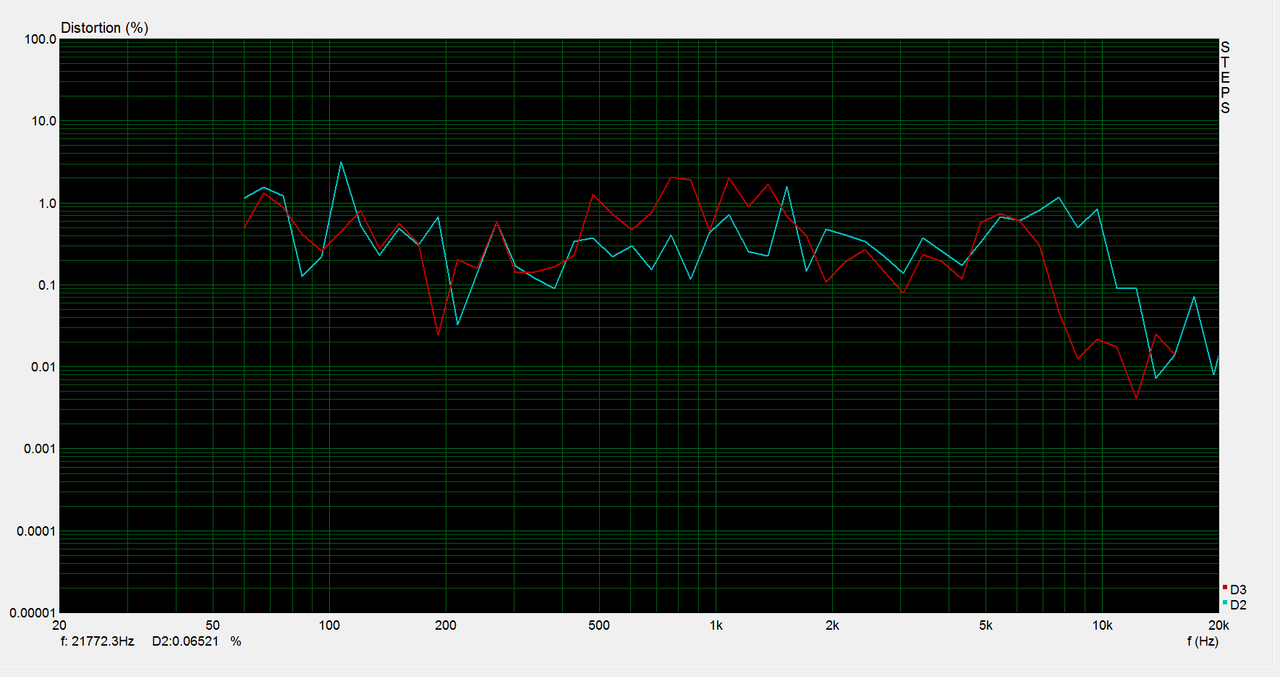
Task: Click the "f (Hz)" axis label
Action: click(1205, 641)
